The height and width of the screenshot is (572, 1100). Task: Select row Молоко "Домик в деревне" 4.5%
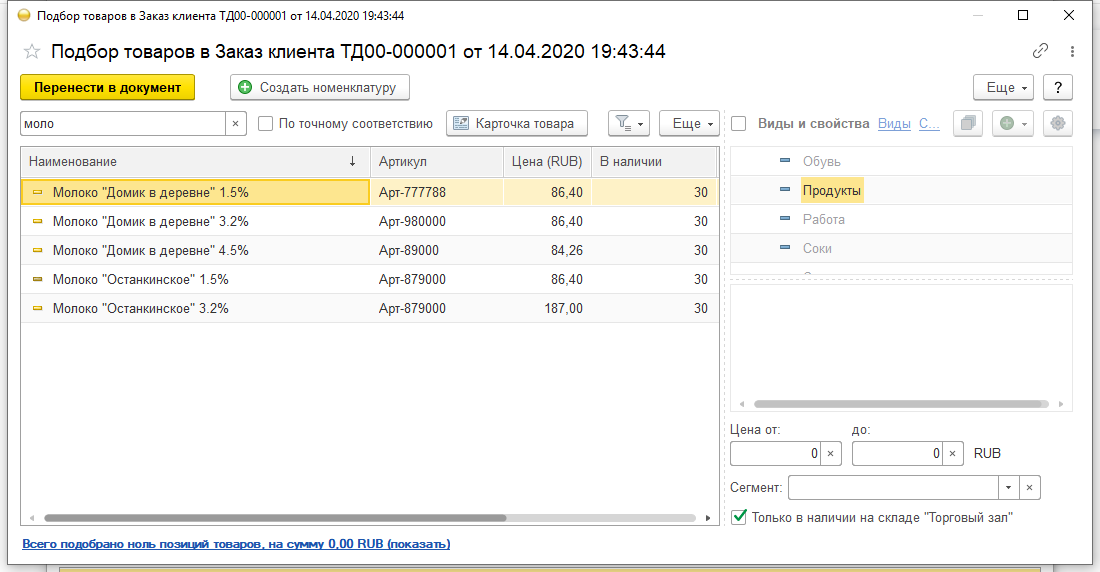coord(369,250)
